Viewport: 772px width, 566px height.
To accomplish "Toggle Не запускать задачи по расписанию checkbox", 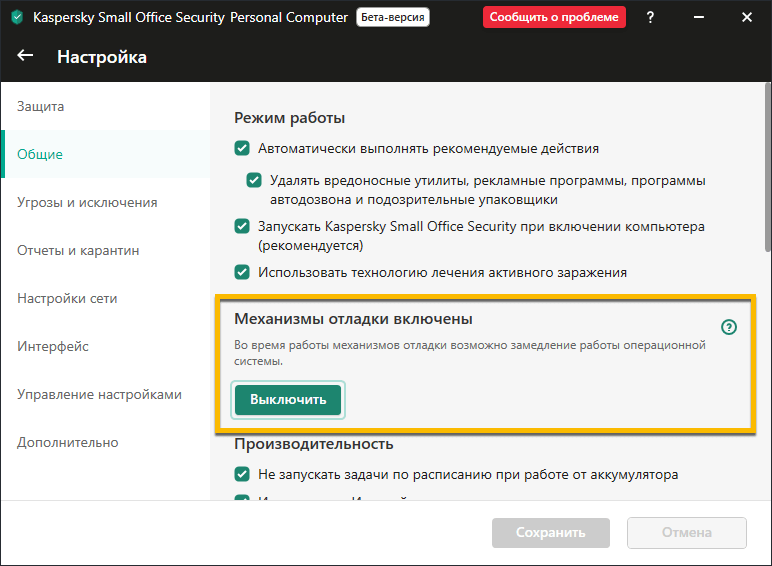I will 242,474.
